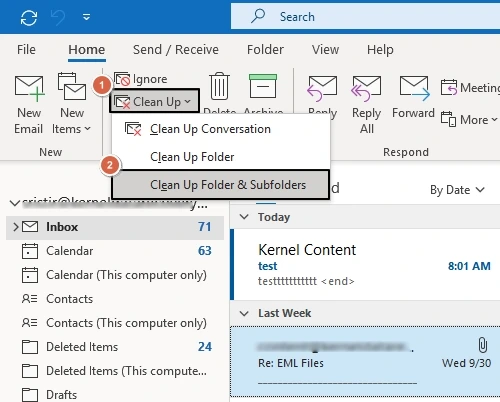Choose Clean Up Folder menu entry
This screenshot has width=500, height=402.
(221, 157)
